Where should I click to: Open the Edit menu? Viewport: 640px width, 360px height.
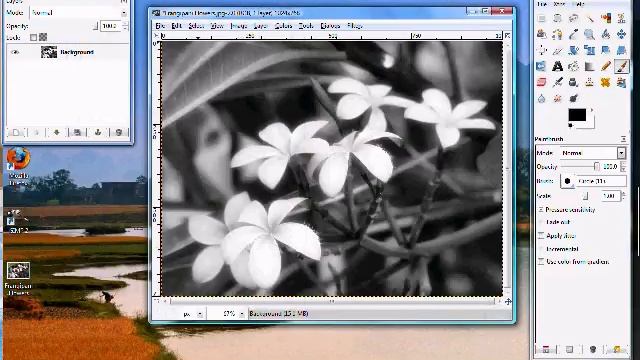pyautogui.click(x=176, y=26)
